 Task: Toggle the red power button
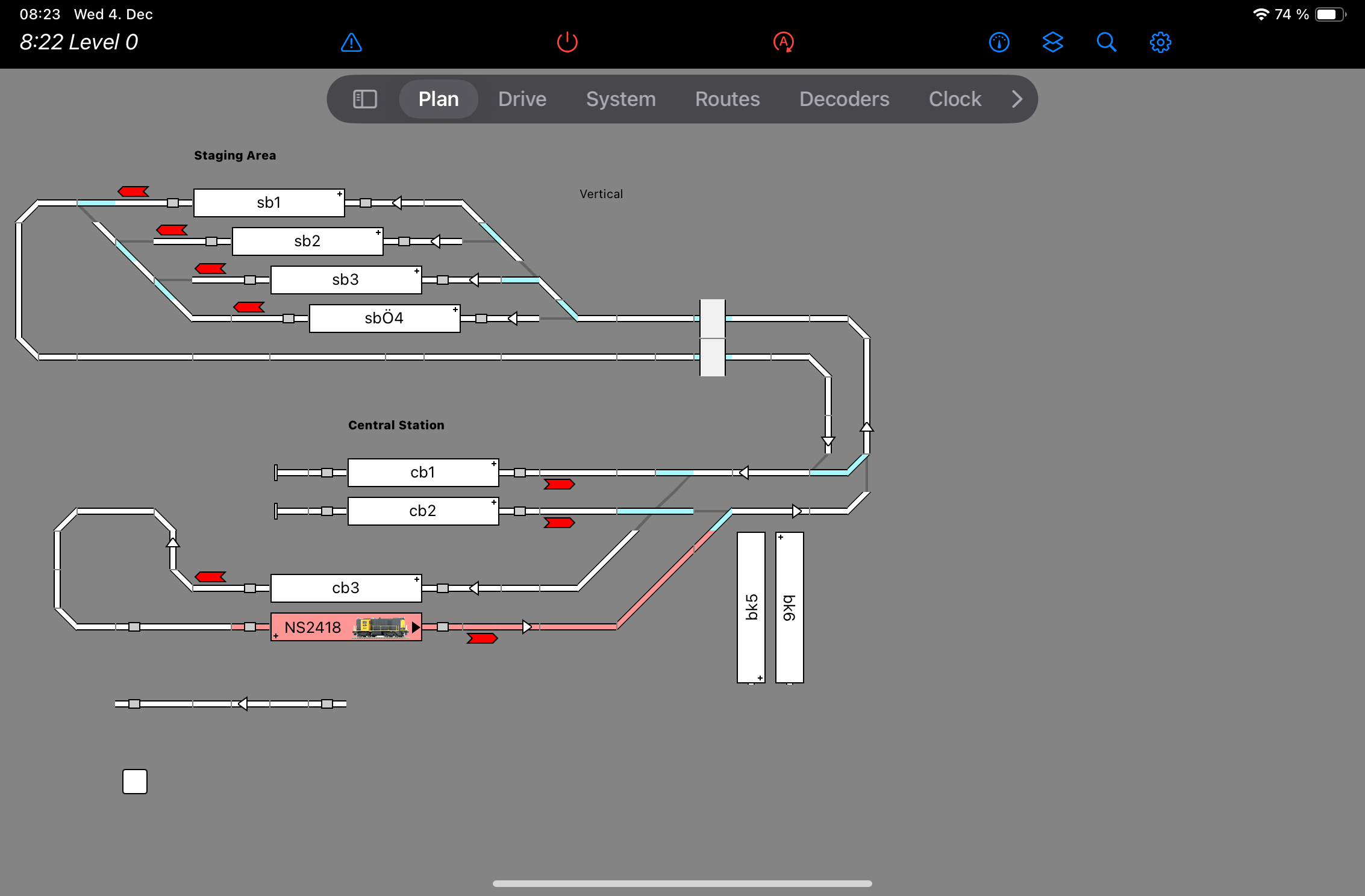[567, 43]
